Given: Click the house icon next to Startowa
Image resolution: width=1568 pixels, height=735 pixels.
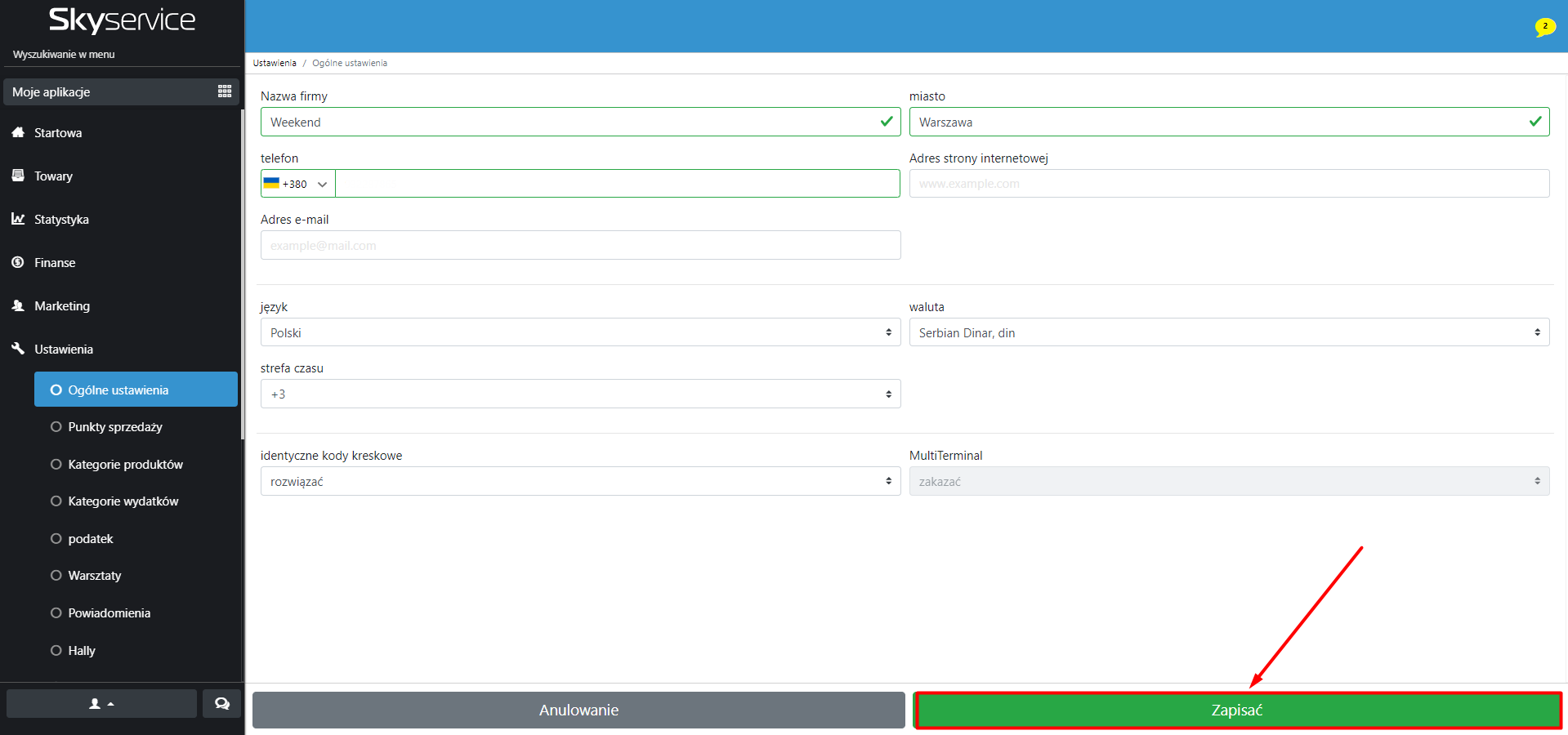Looking at the screenshot, I should (18, 132).
